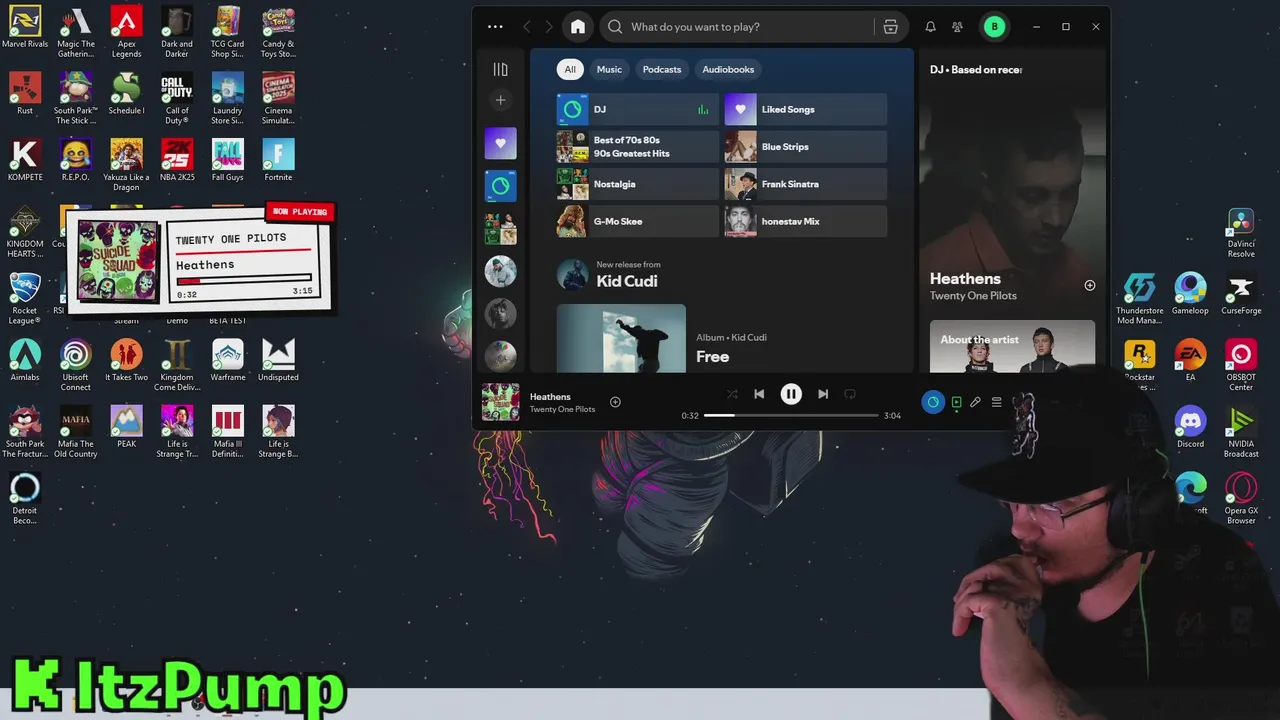Open the About the artist card
Screen dimensions: 1280x720
coord(1012,346)
